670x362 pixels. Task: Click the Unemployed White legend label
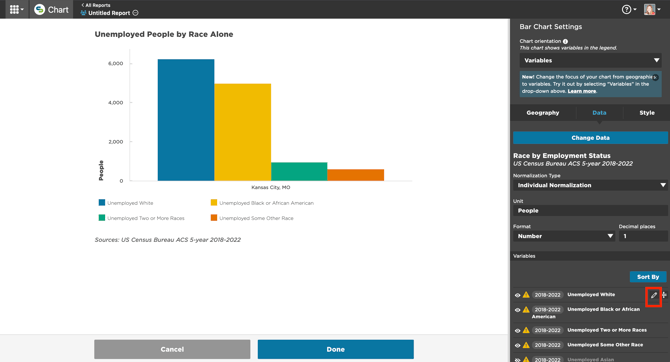130,203
